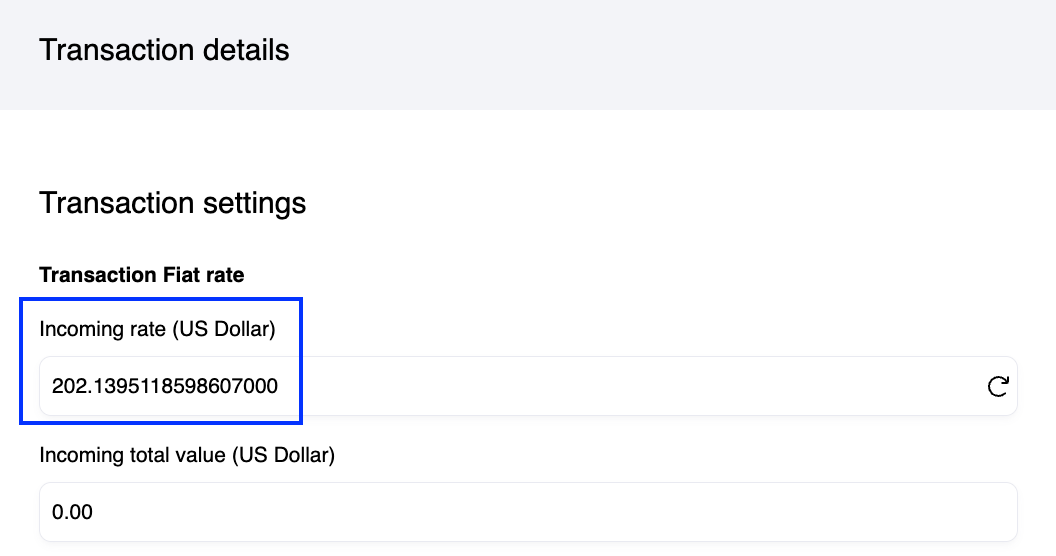Place cursor in the total value box
1056x556 pixels.
pos(528,512)
